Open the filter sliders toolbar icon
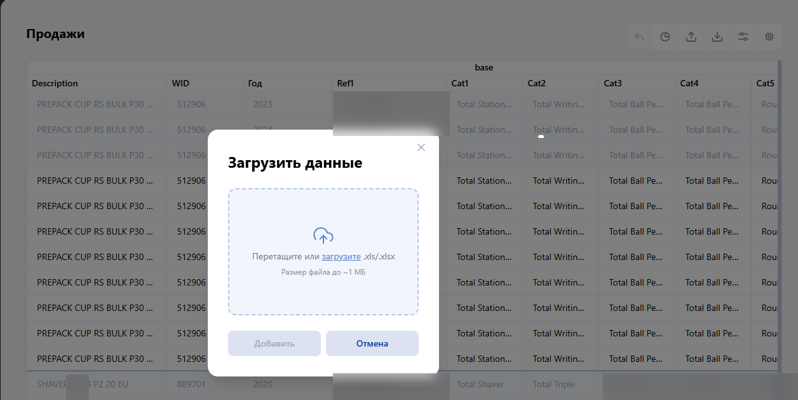 [743, 37]
